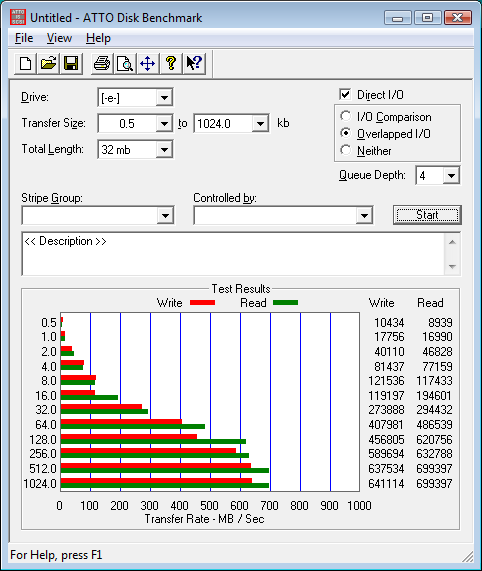Select the Neither radio button
The width and height of the screenshot is (482, 571).
point(345,150)
